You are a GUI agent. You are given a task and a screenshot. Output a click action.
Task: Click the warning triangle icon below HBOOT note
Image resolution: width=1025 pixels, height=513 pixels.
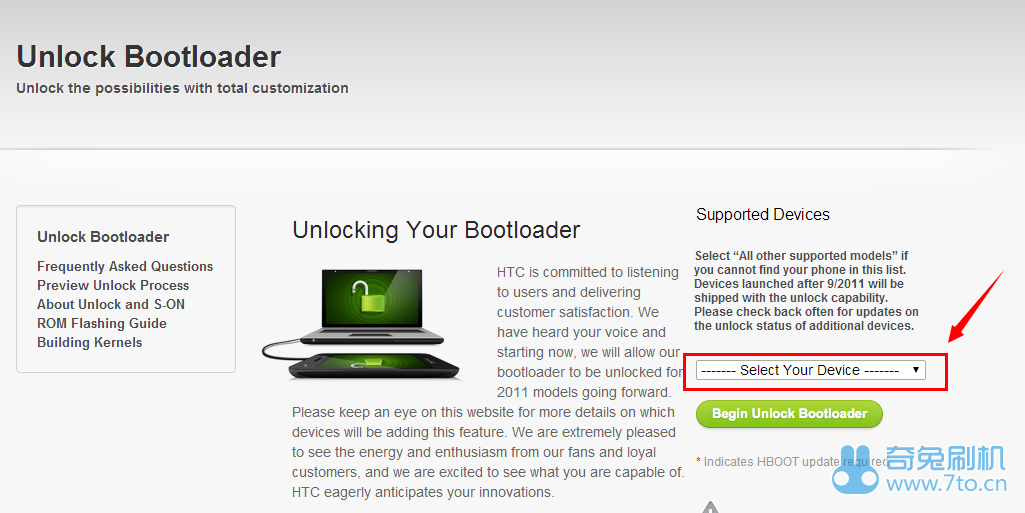711,507
